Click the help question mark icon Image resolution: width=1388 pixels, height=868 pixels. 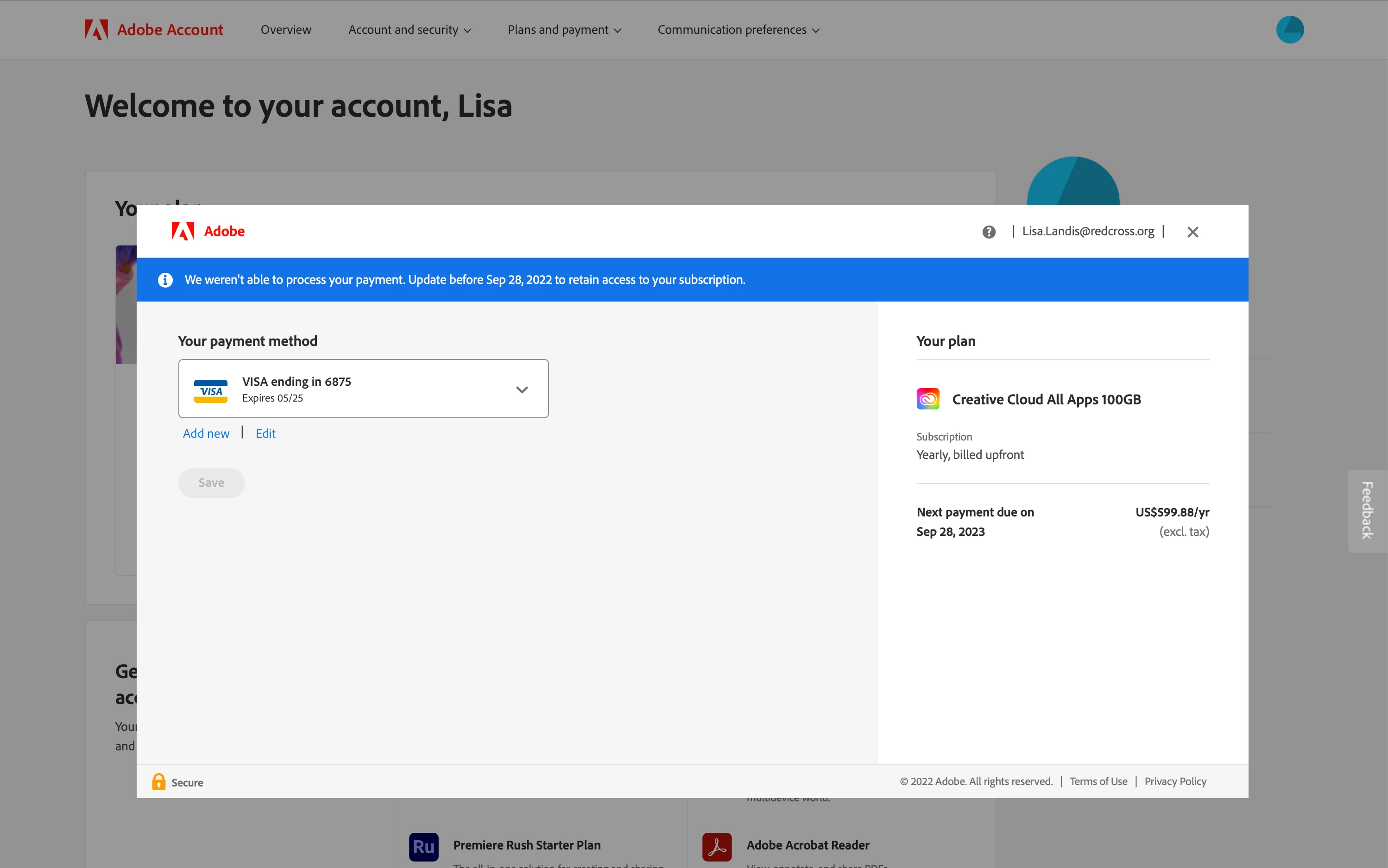(x=989, y=232)
